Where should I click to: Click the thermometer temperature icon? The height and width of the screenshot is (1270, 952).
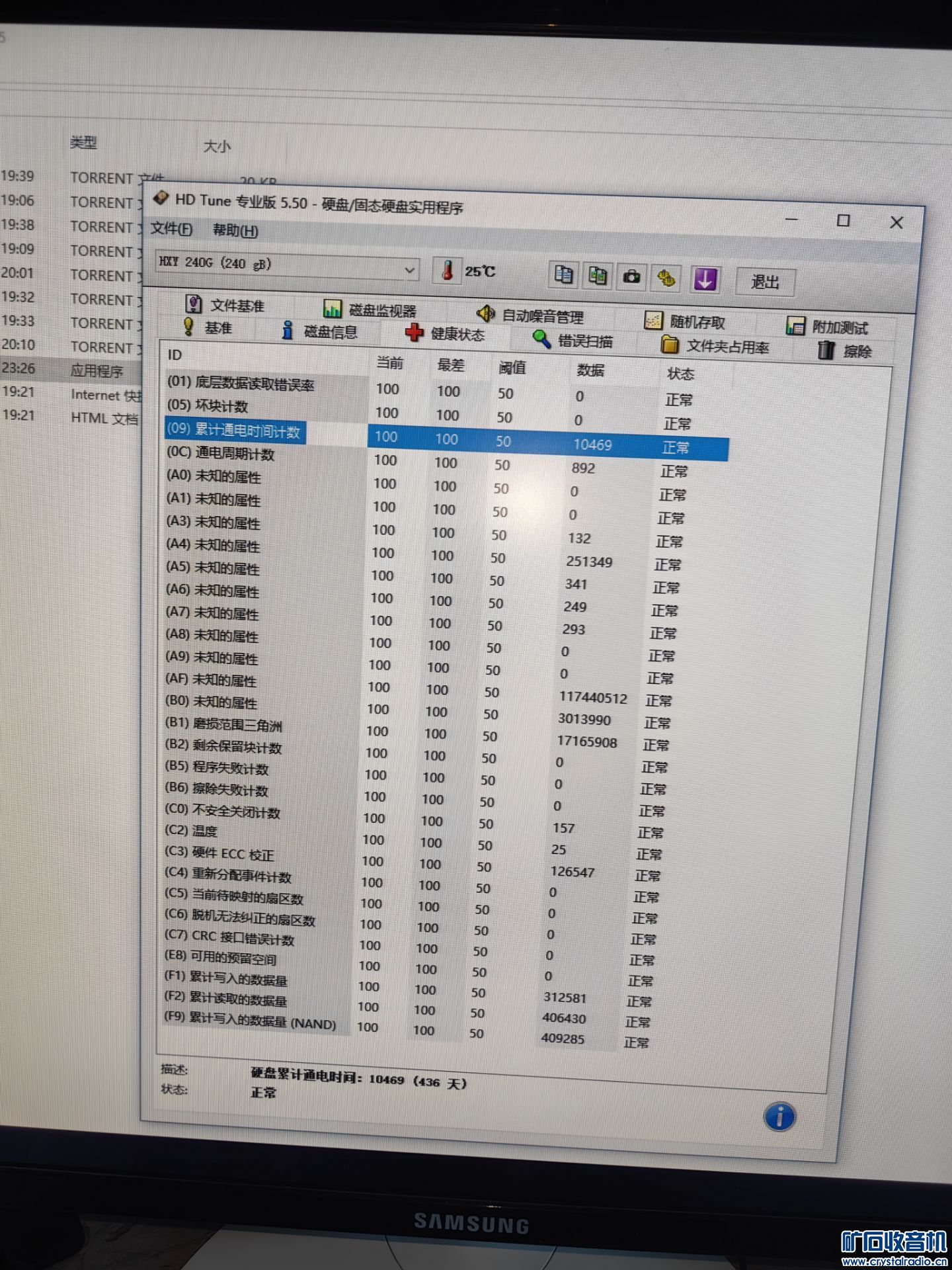tap(448, 270)
